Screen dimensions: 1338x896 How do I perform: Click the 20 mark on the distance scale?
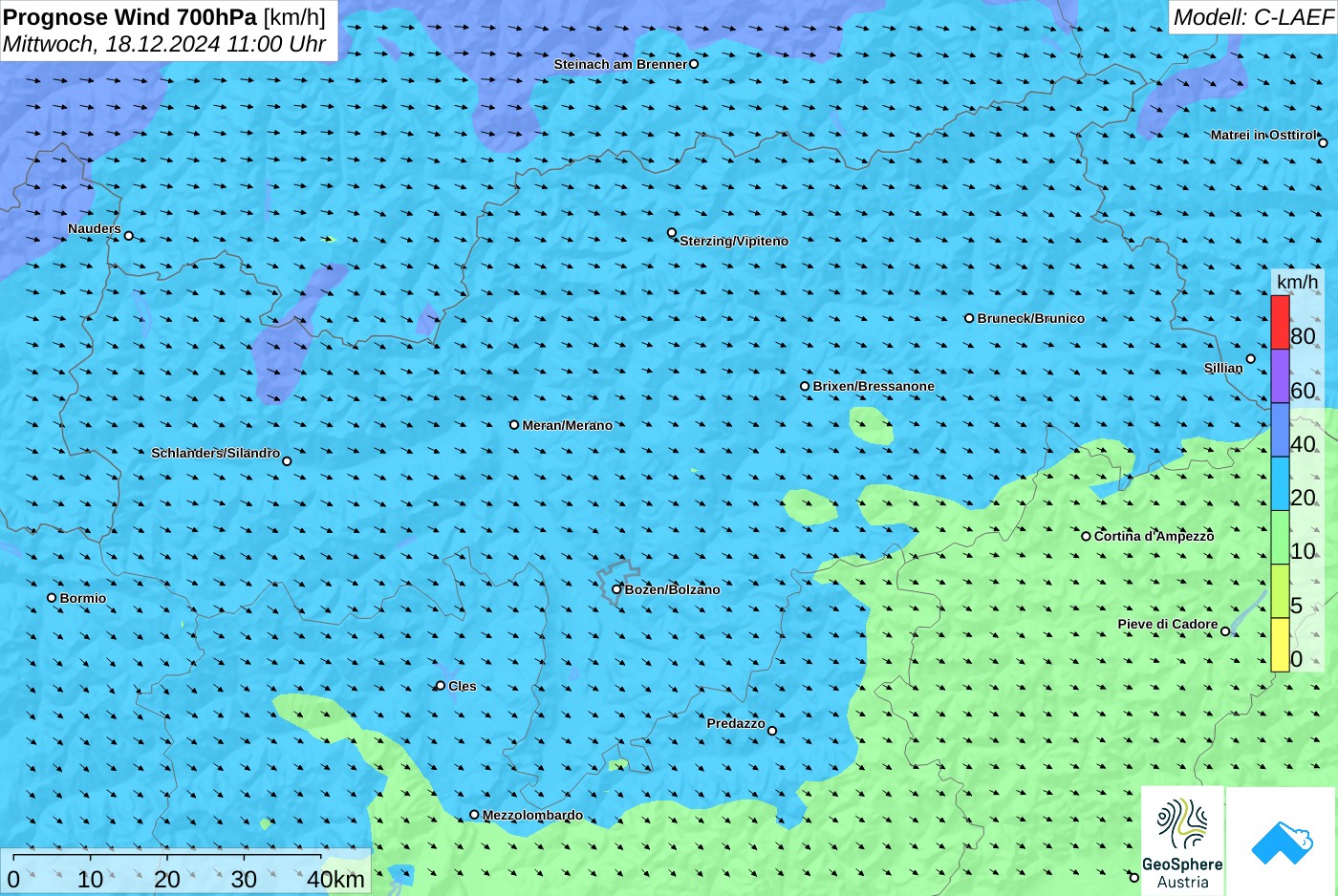pos(167,879)
